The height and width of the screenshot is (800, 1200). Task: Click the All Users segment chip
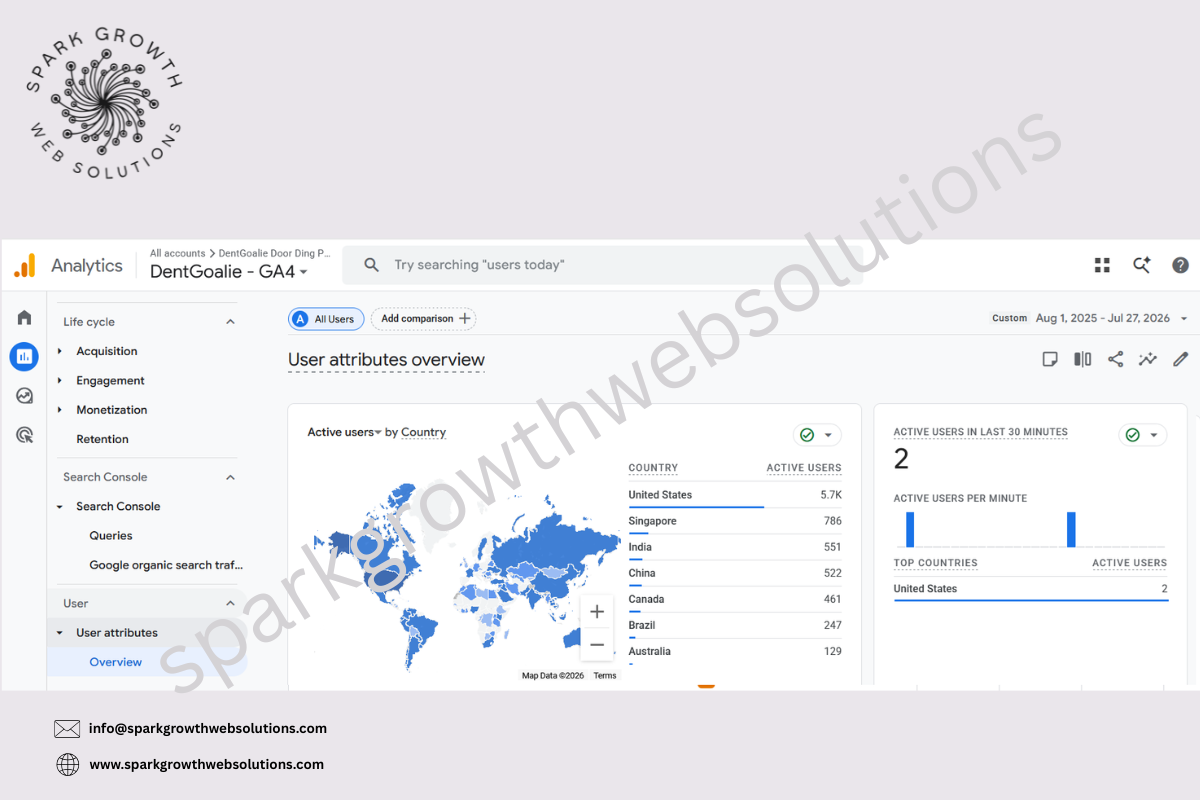[x=326, y=319]
